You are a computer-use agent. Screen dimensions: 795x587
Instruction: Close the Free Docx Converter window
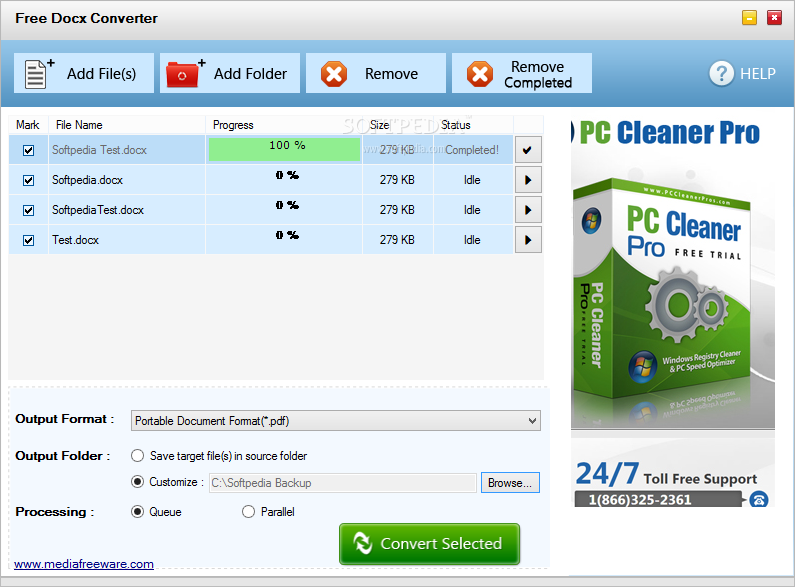pos(774,18)
